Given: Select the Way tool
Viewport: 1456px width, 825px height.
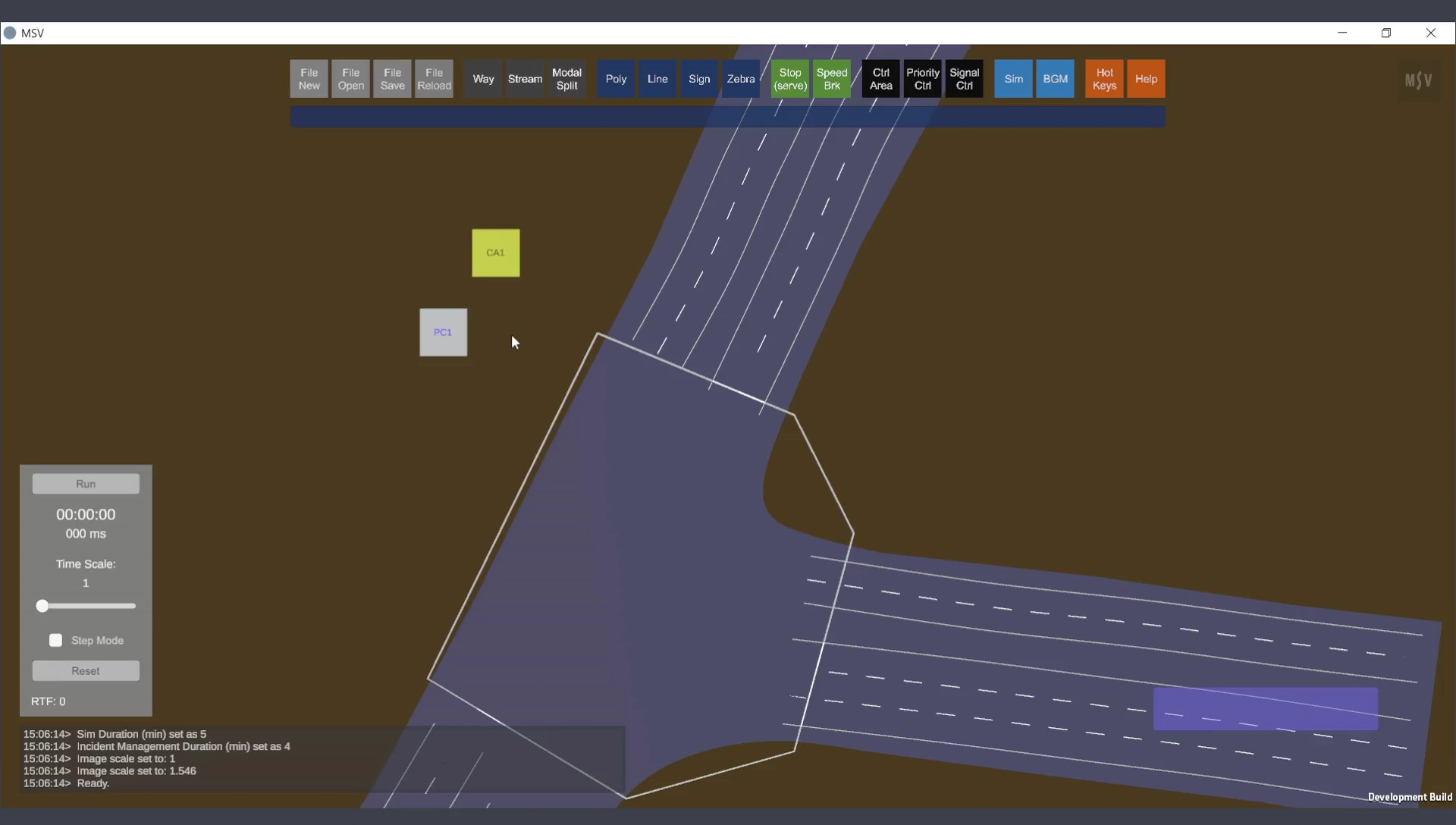Looking at the screenshot, I should click(483, 79).
